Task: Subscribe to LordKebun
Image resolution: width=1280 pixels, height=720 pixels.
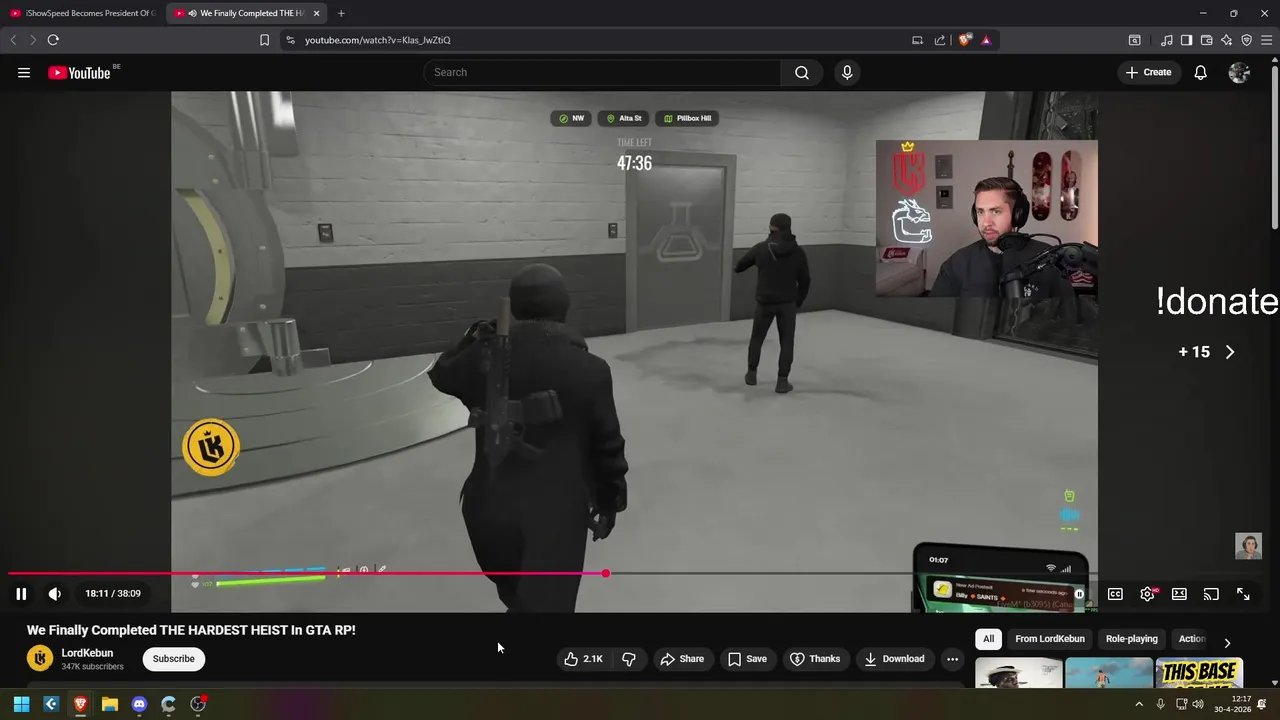Action: [174, 659]
